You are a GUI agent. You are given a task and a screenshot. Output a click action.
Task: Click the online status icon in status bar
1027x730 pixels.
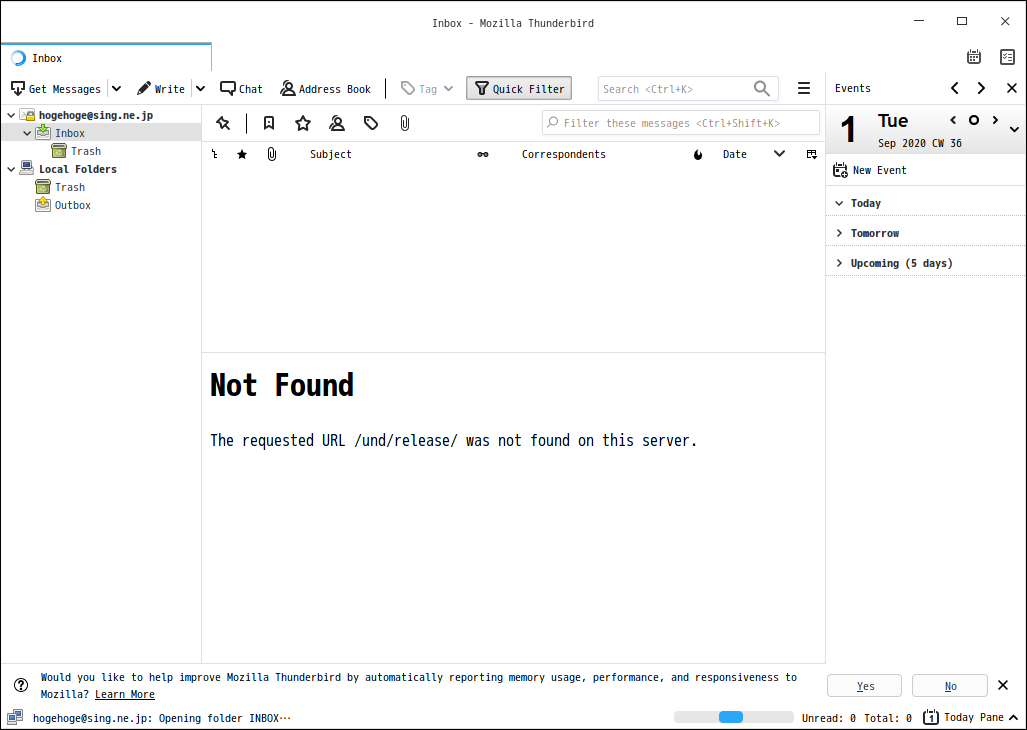coord(15,718)
